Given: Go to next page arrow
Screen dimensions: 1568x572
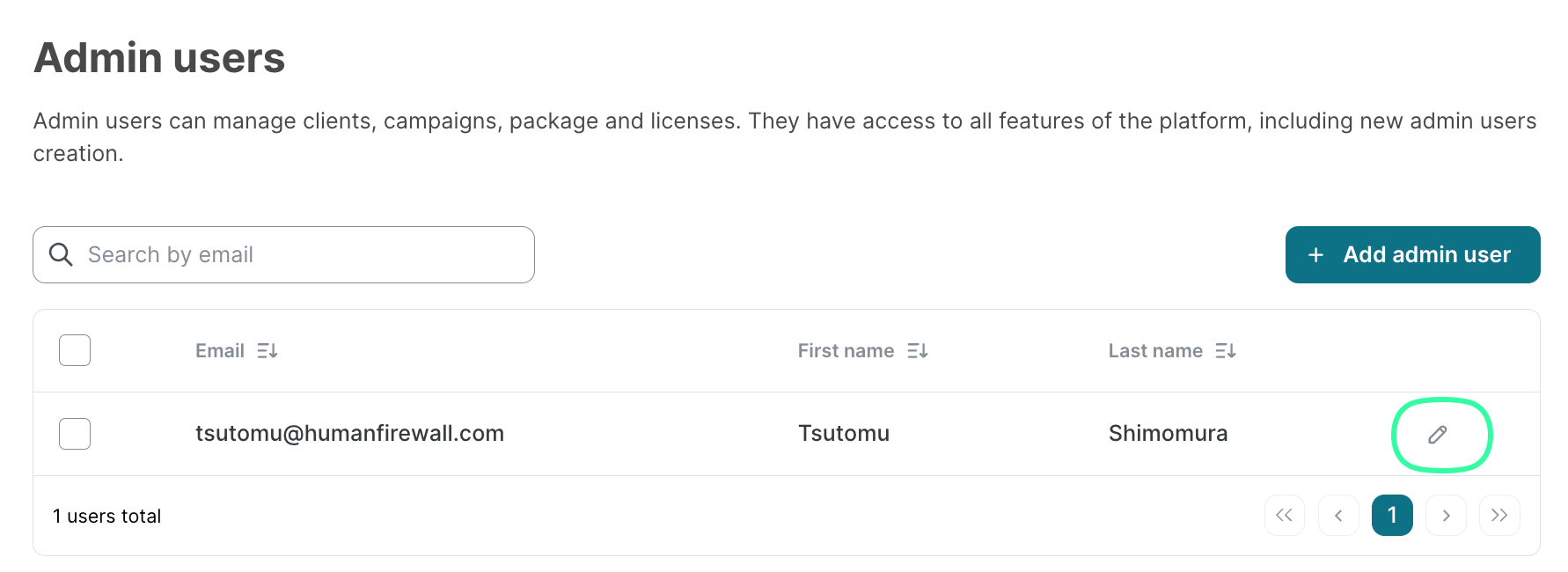Looking at the screenshot, I should coord(1446,516).
